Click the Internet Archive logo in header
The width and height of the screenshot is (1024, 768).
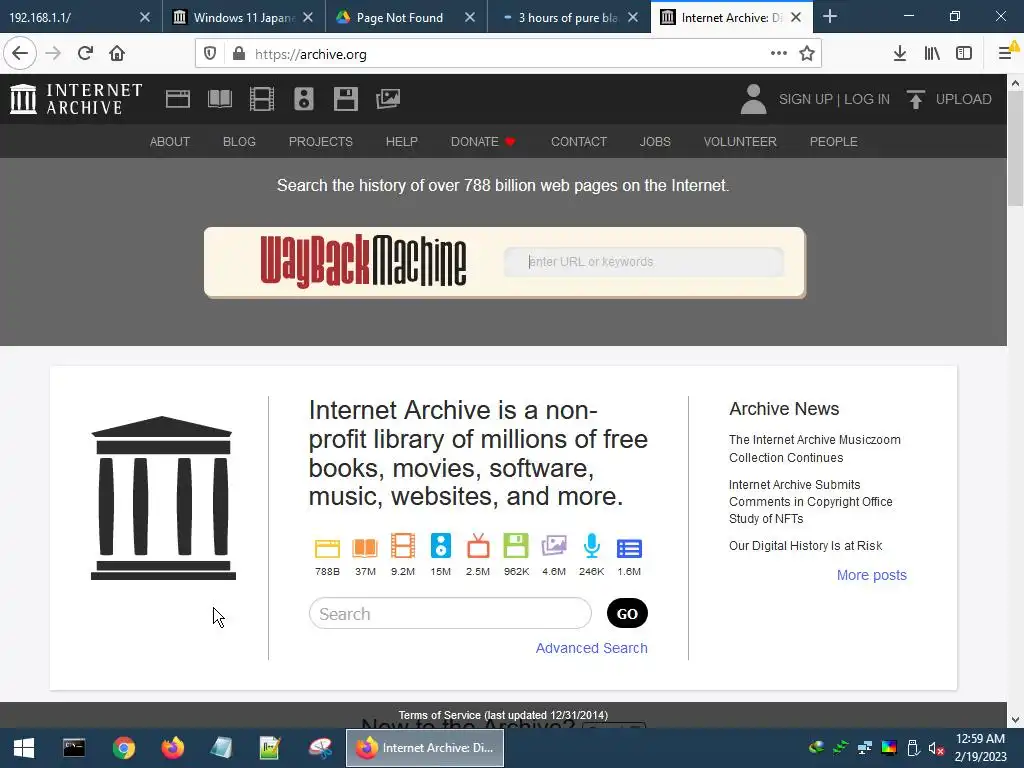[76, 99]
